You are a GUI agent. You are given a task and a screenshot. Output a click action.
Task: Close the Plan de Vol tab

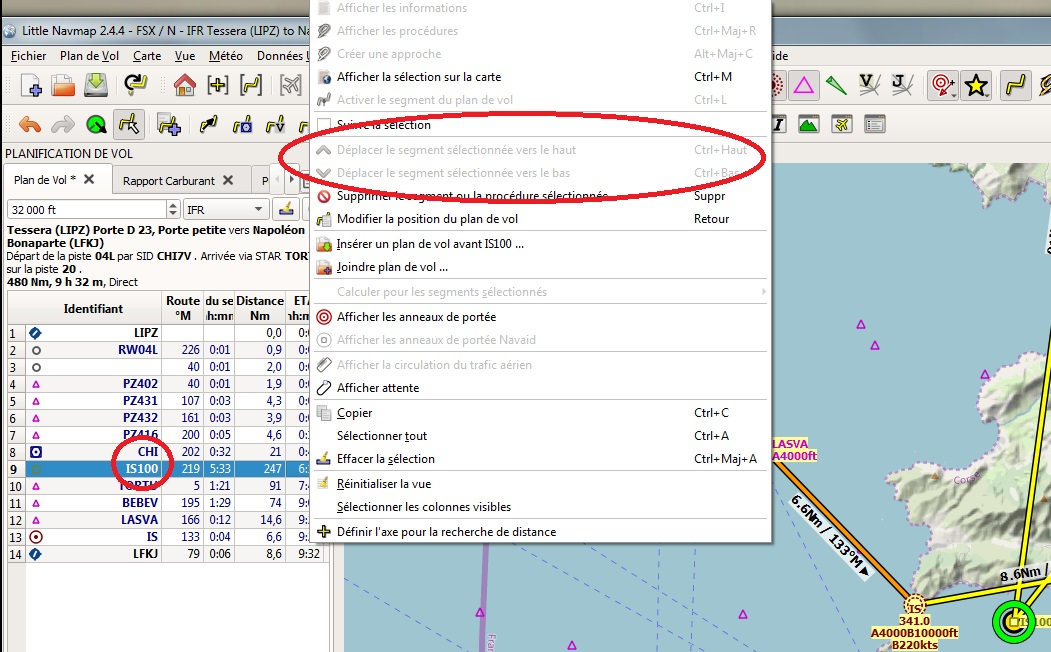(x=89, y=179)
